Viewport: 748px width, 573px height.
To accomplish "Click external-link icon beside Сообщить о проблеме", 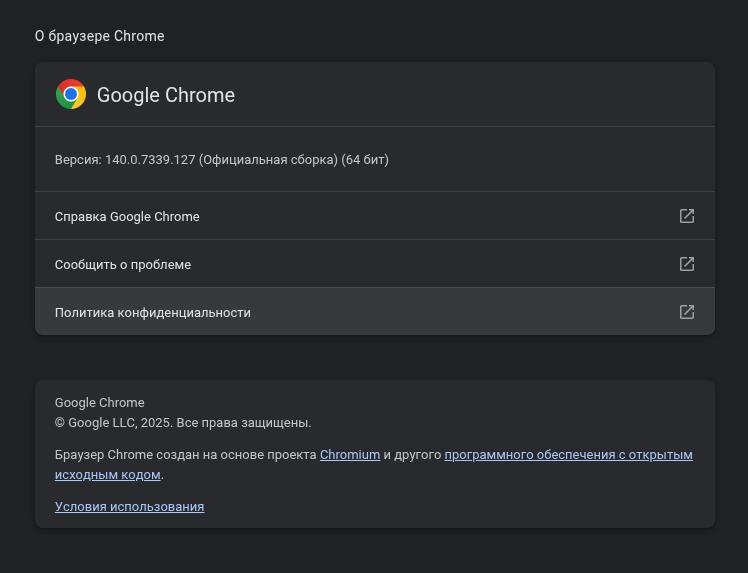I will tap(687, 264).
